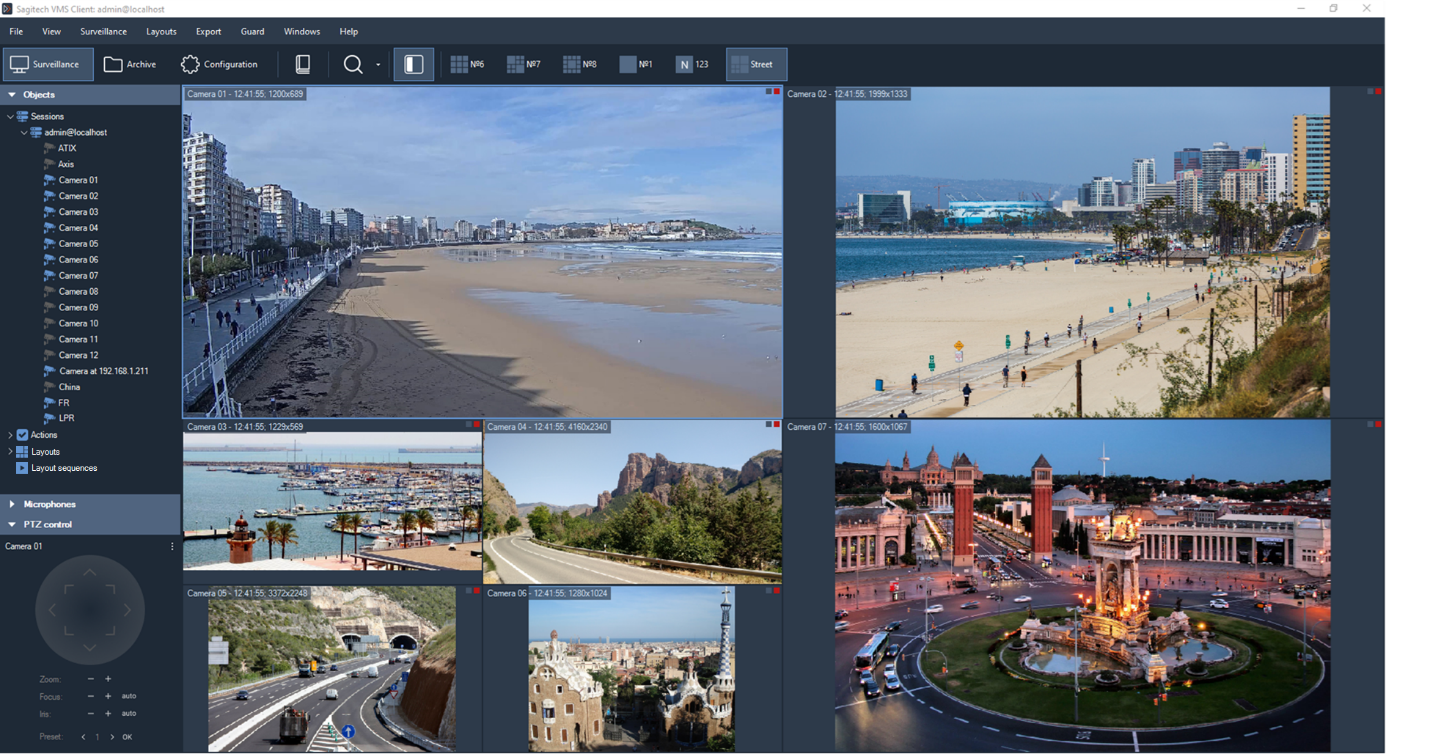Toggle the Actions checkbox in tree
The width and height of the screenshot is (1430, 754).
23,435
